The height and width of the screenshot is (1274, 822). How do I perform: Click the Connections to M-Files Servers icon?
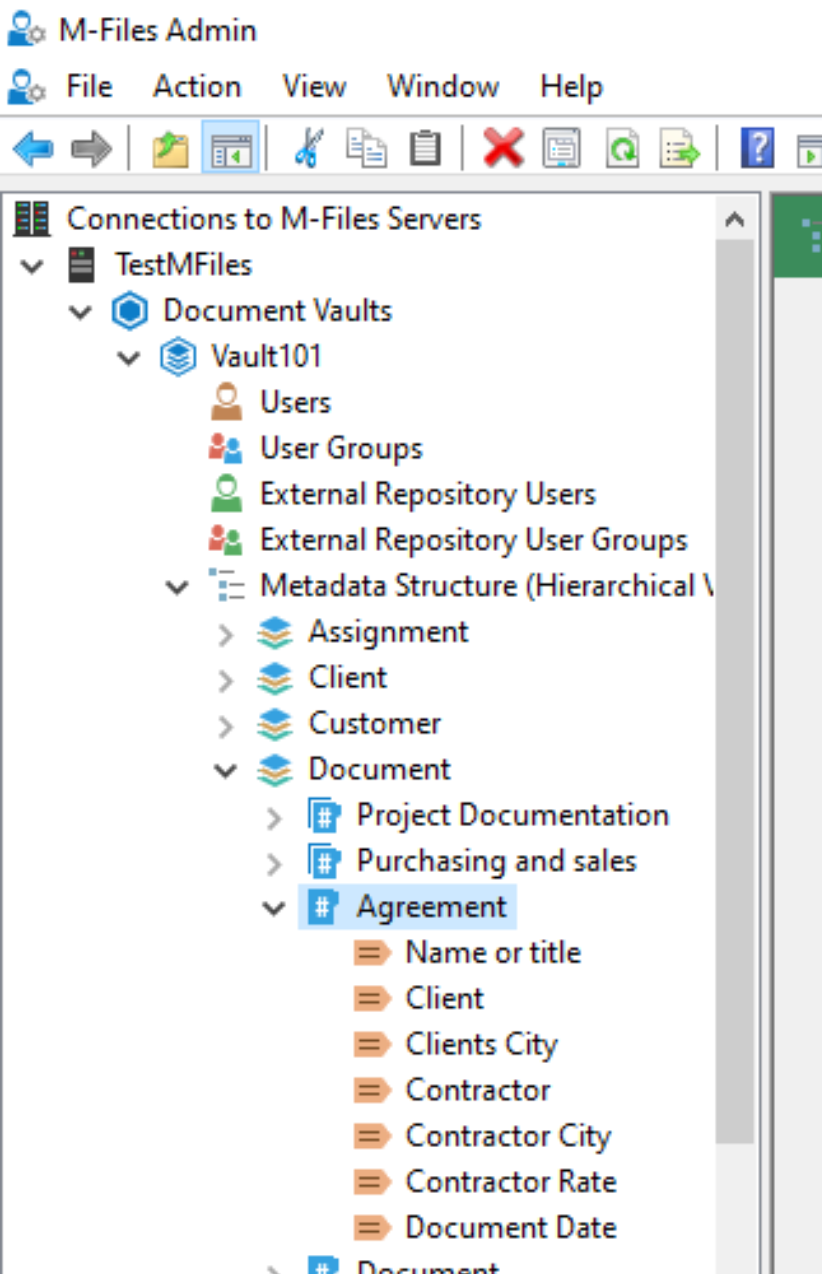[32, 218]
